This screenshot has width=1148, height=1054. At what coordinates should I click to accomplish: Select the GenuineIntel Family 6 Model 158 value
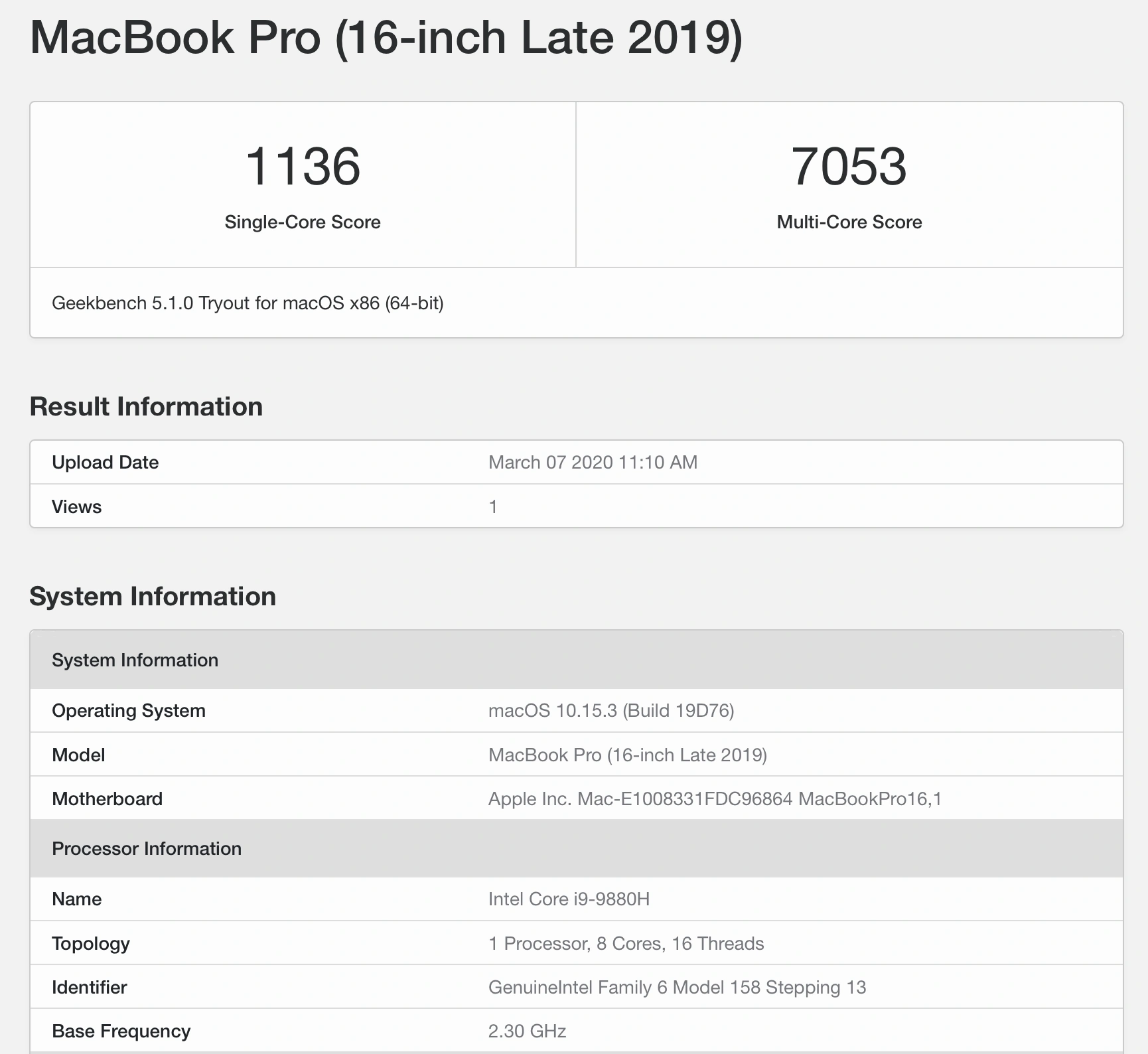coord(677,987)
